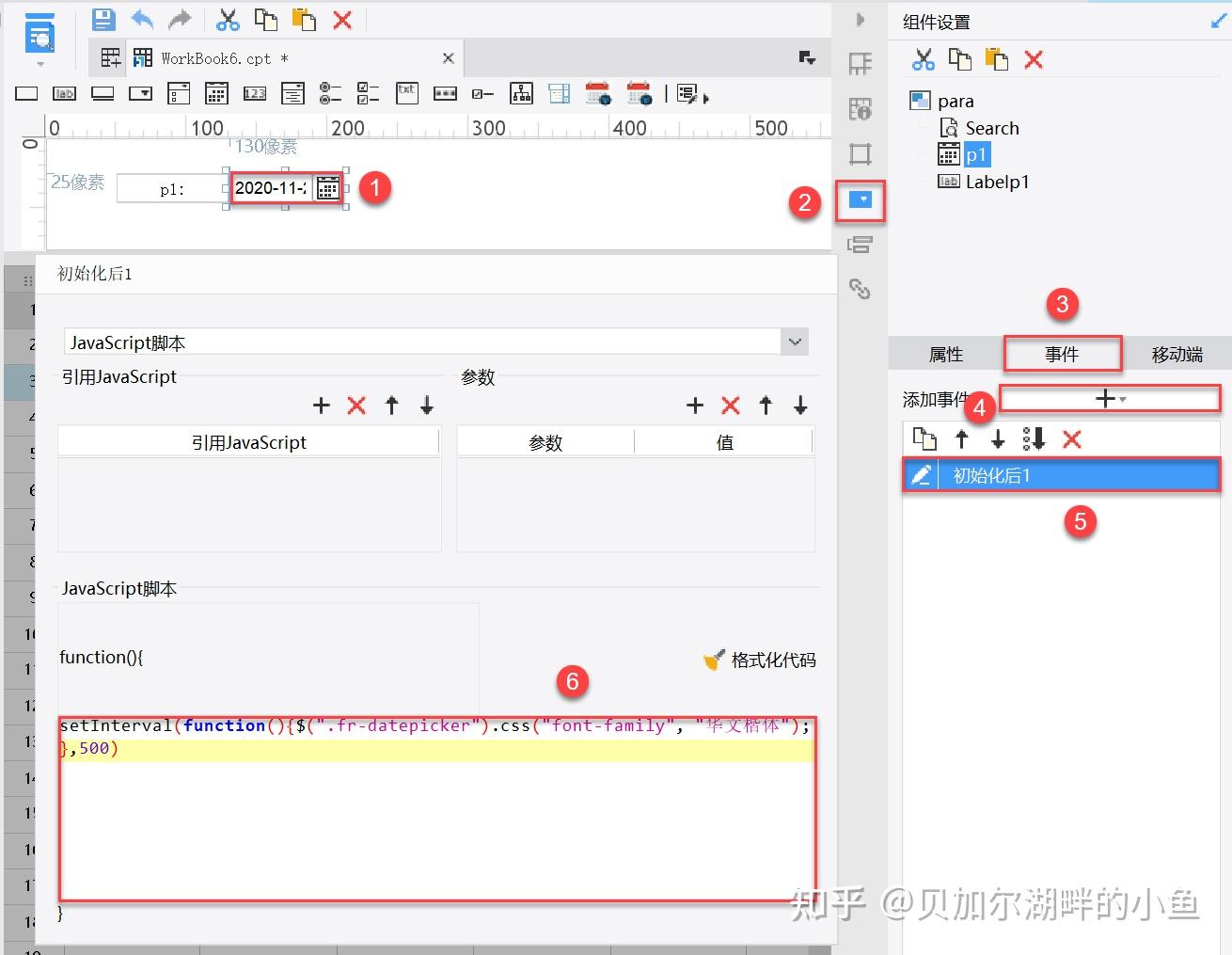Image resolution: width=1232 pixels, height=955 pixels.
Task: Click the pencil icon on 初始化后1 event
Action: [x=923, y=475]
